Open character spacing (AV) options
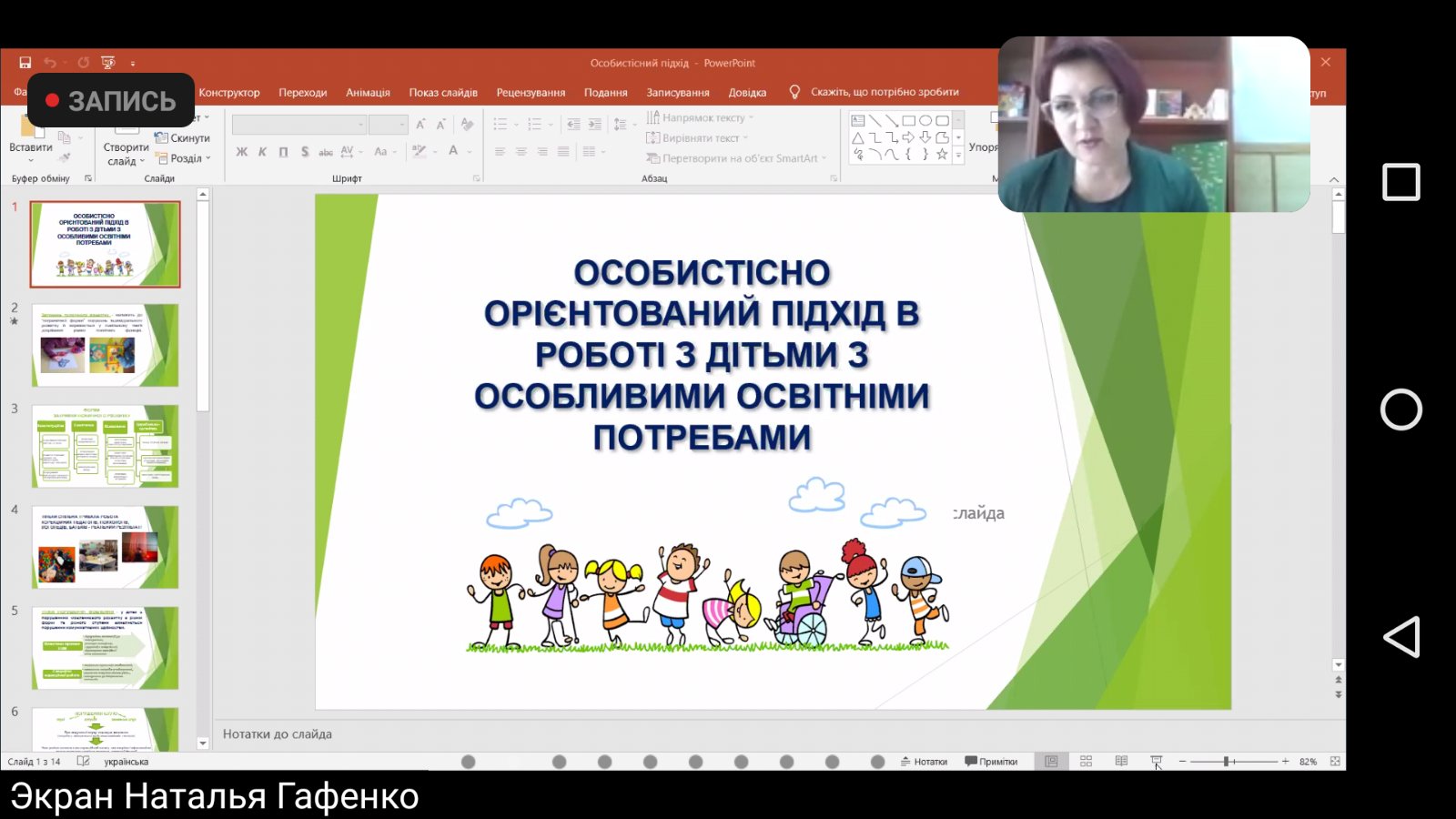The image size is (1456, 819). [x=351, y=152]
